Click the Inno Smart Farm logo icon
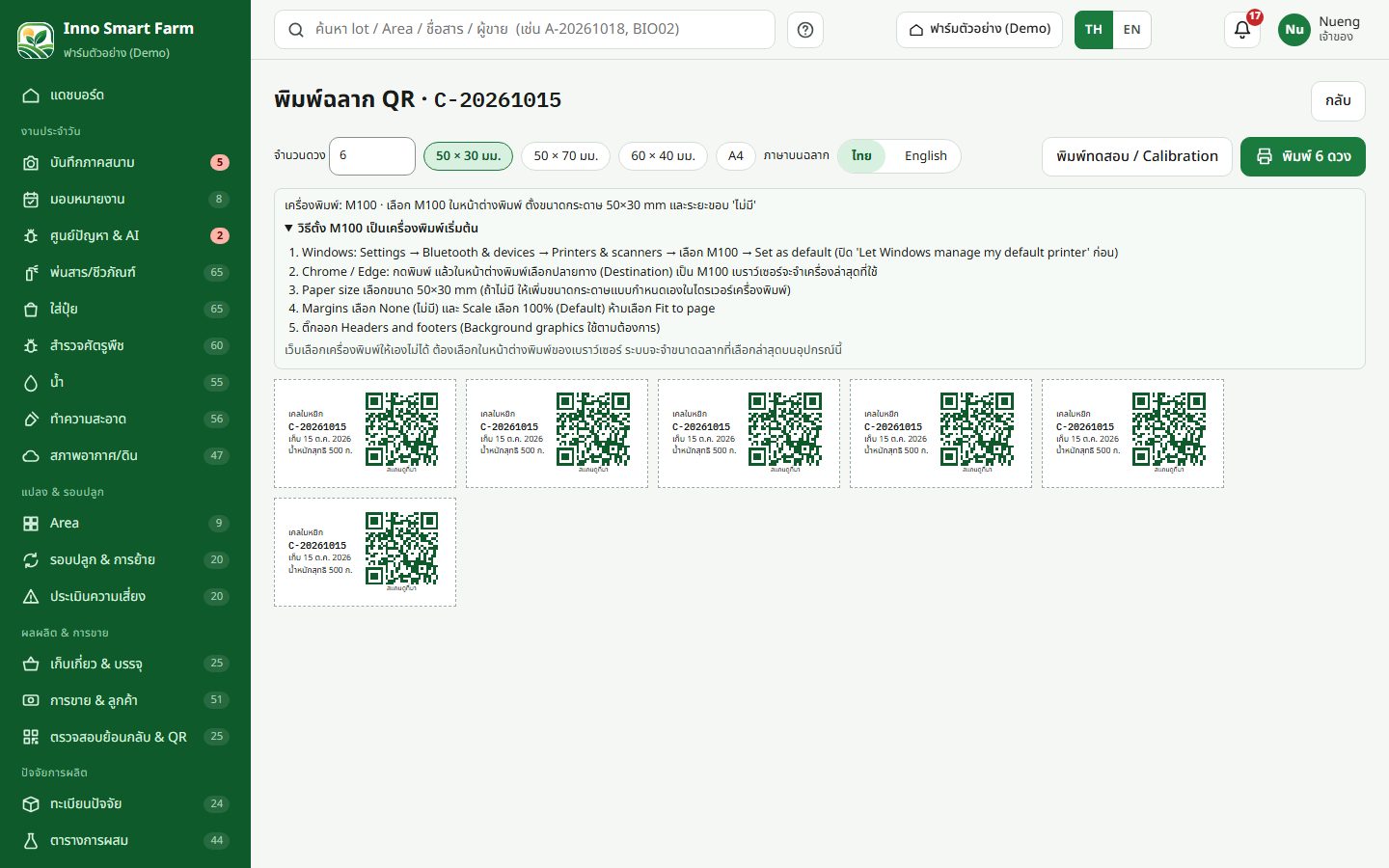This screenshot has width=1389, height=868. pos(36,40)
